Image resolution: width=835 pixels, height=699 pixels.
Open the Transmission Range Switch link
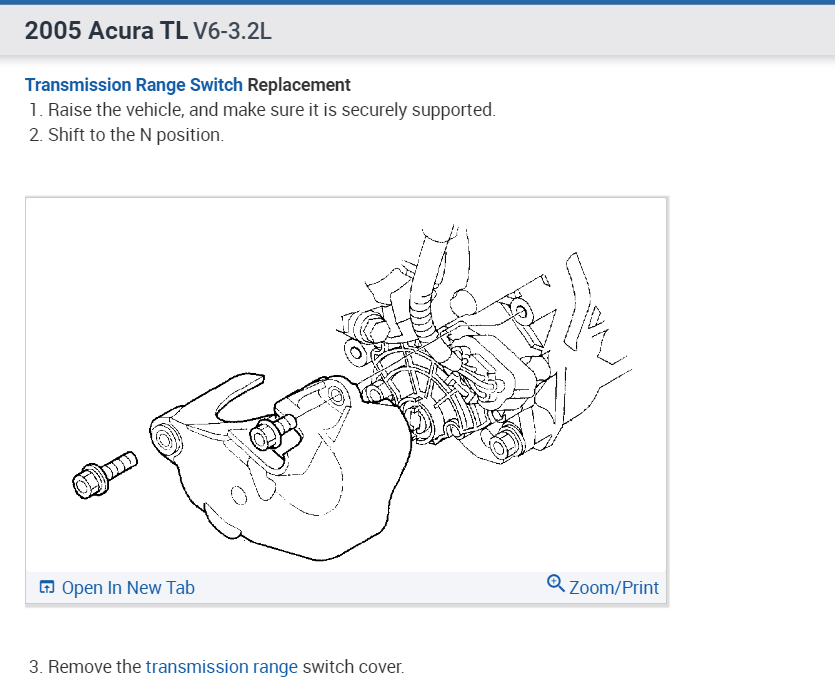[x=133, y=85]
